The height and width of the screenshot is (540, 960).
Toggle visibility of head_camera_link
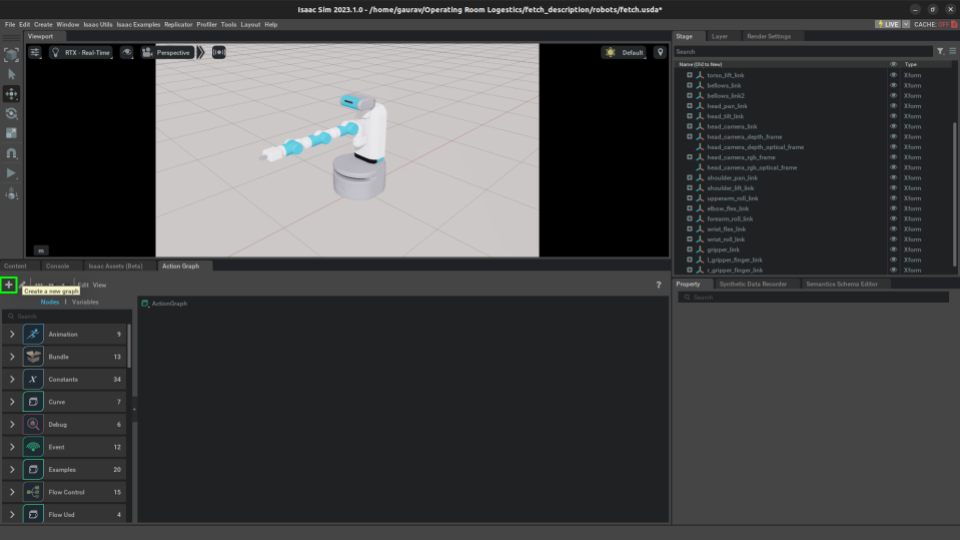tap(893, 127)
